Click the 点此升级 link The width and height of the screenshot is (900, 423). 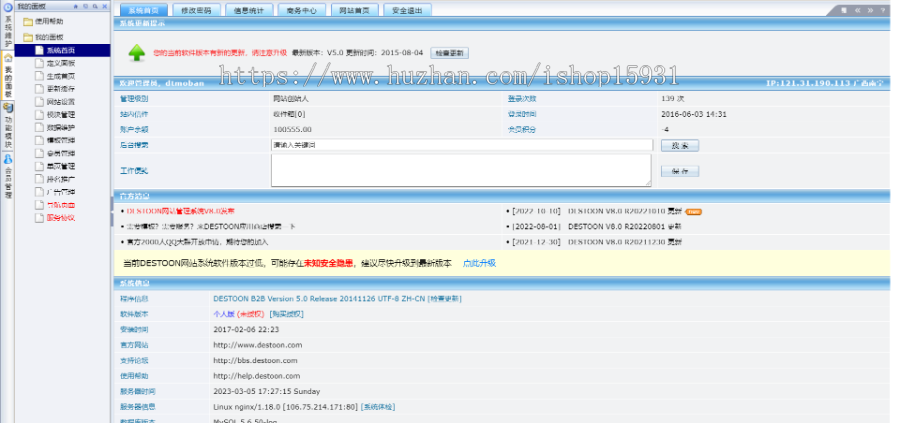tap(479, 263)
